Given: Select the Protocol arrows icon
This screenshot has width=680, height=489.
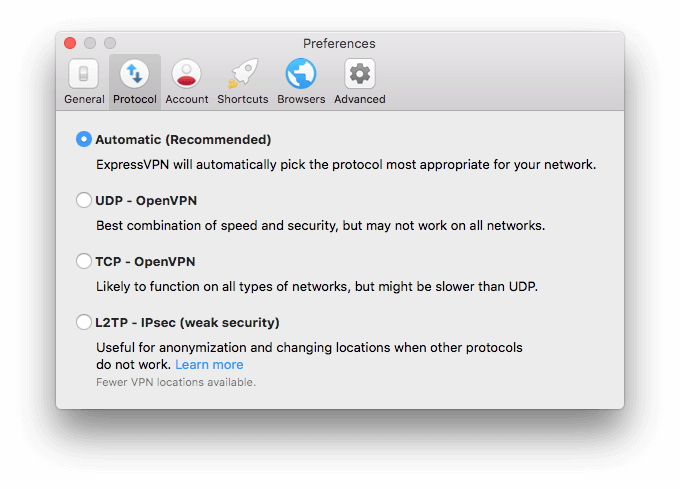Looking at the screenshot, I should coord(134,74).
